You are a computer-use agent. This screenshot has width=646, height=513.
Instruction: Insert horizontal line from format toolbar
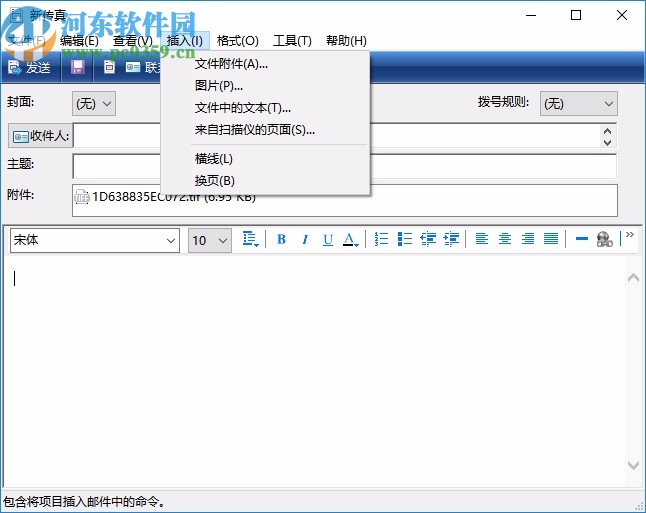point(582,239)
